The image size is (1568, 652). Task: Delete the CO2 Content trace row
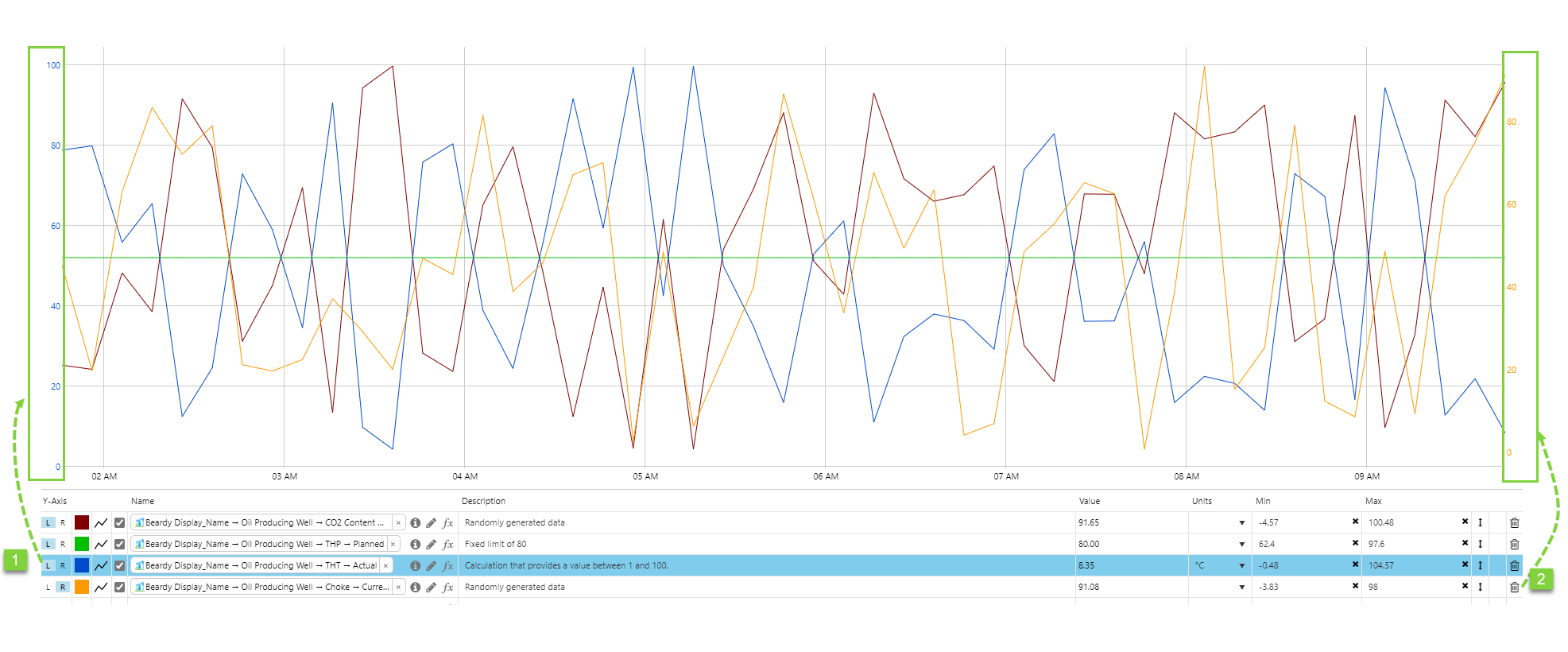coord(1515,522)
